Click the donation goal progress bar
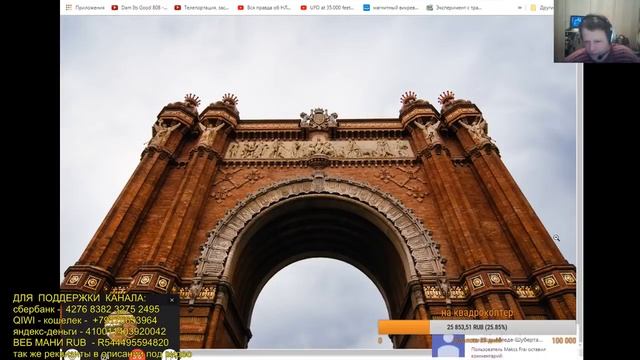 point(477,327)
